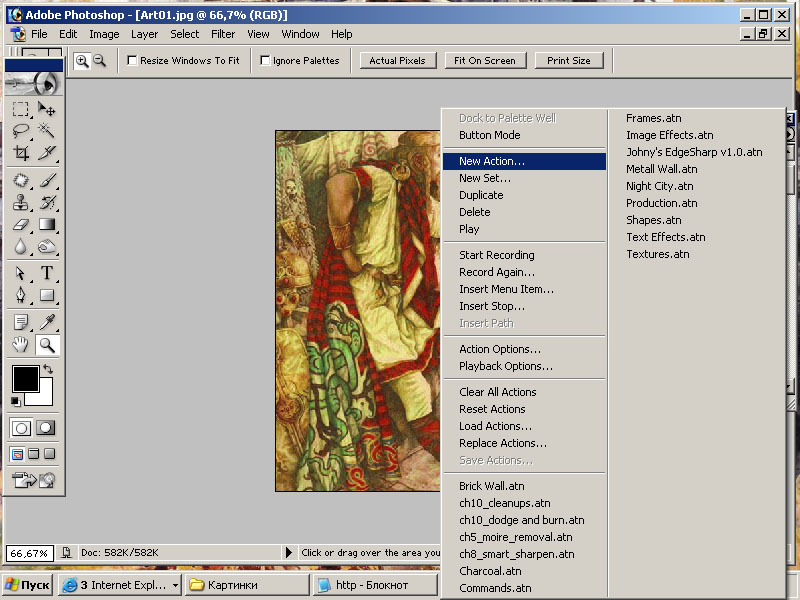The width and height of the screenshot is (800, 600).
Task: Select Load Actions... menu entry
Action: click(524, 426)
